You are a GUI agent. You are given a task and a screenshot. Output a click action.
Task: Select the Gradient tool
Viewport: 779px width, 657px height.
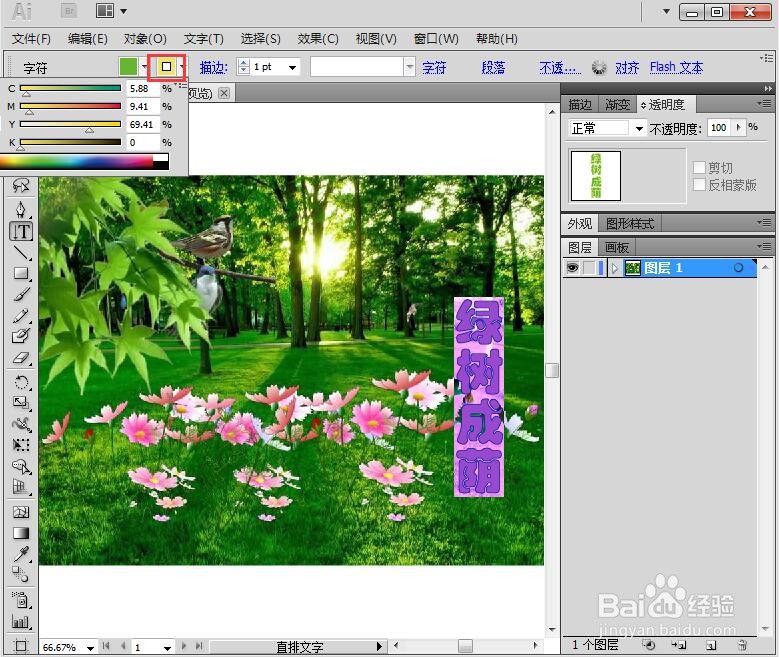click(21, 533)
